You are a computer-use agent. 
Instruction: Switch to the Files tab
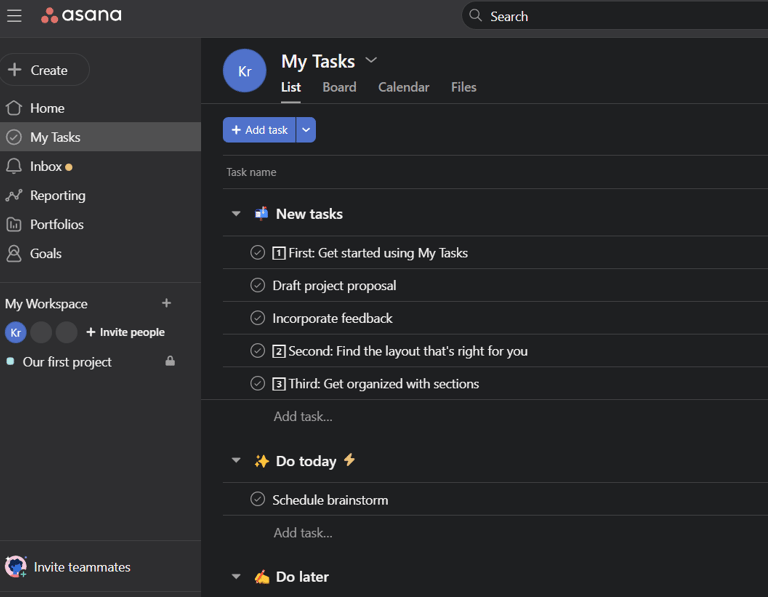tap(463, 87)
